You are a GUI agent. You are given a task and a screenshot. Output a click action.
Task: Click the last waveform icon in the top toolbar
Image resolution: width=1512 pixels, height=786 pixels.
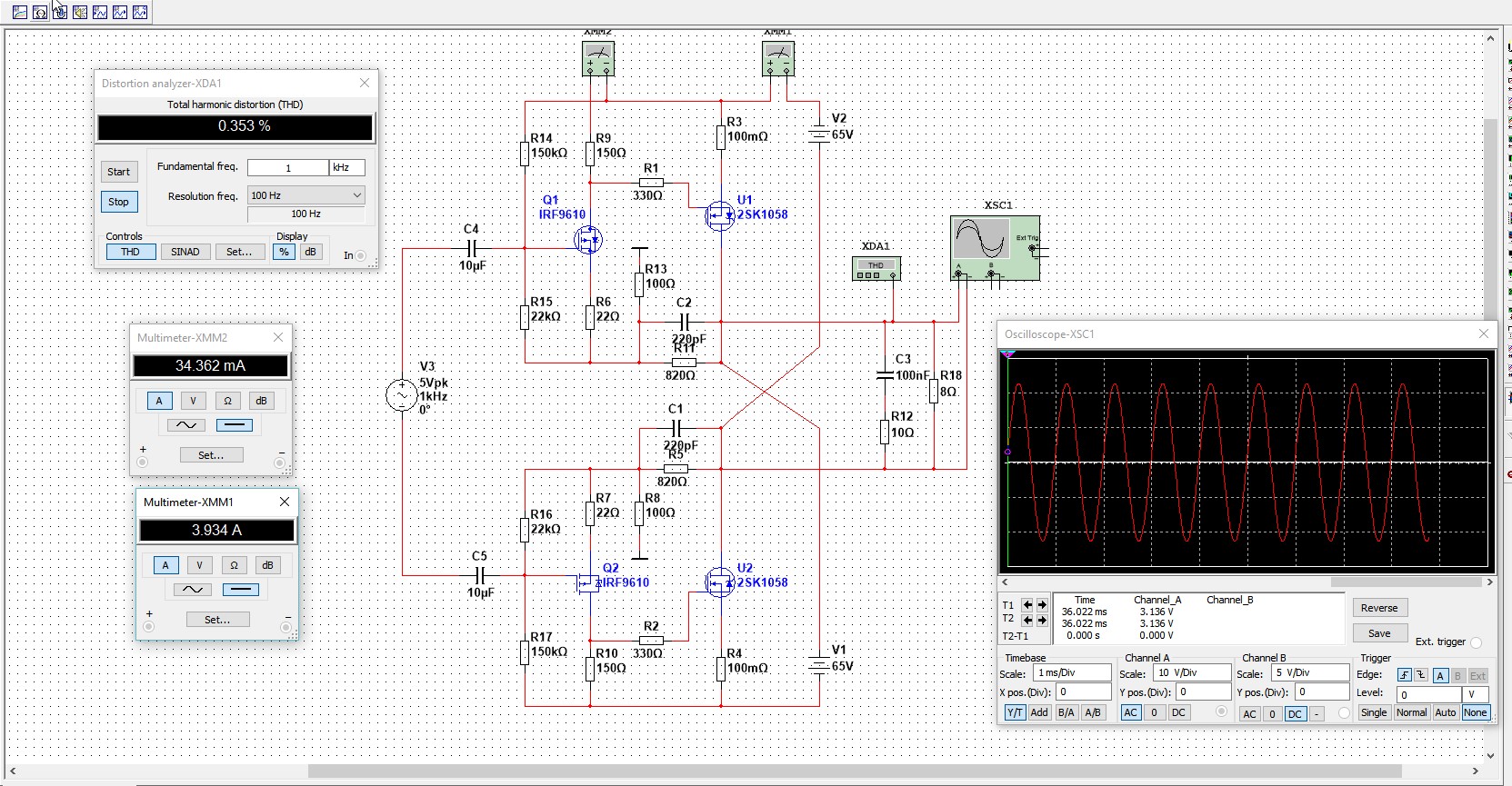[x=140, y=12]
